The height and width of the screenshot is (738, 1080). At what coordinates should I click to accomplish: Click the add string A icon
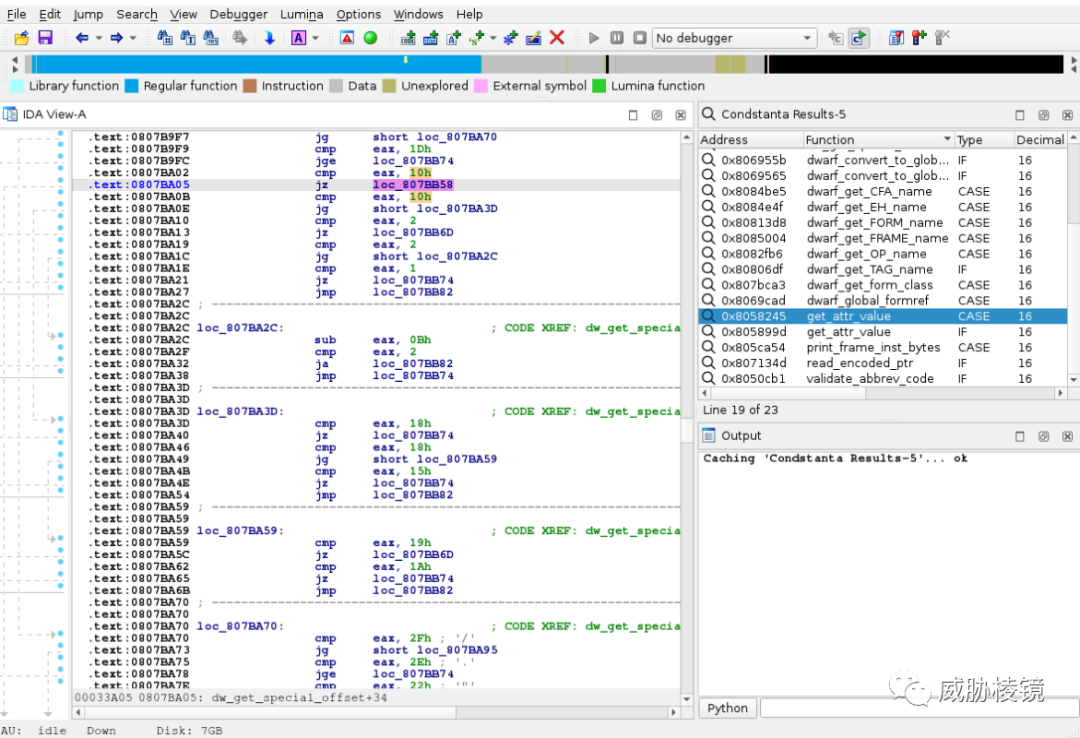pos(453,38)
